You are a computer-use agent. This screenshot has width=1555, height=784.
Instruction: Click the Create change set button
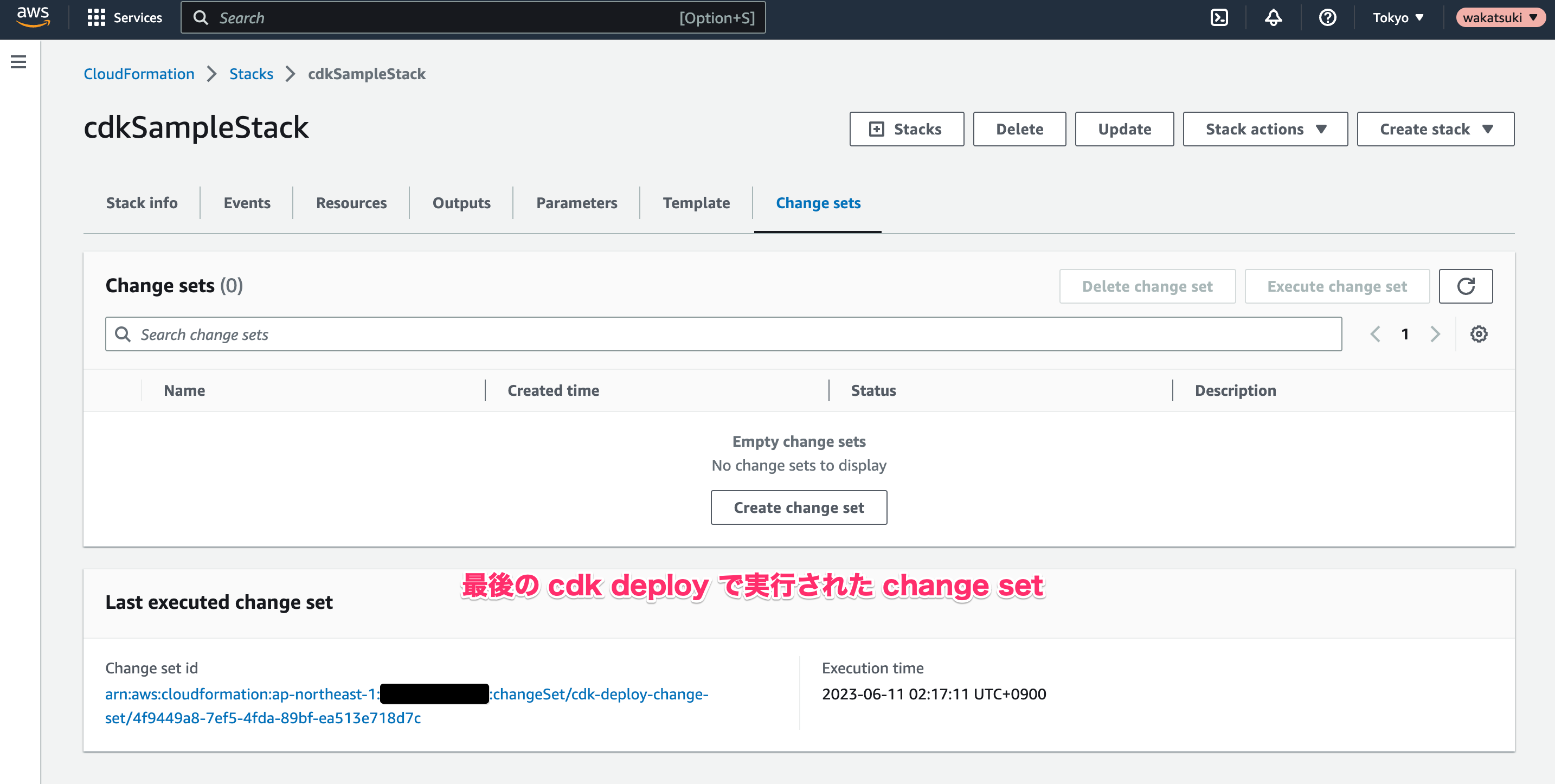tap(799, 507)
